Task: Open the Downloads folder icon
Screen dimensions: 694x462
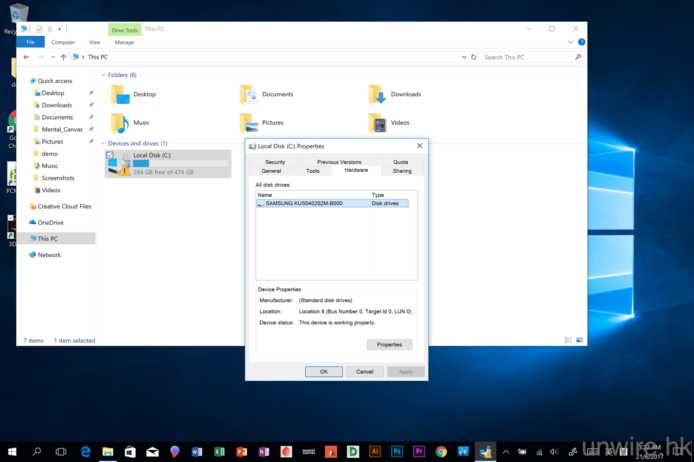Action: (377, 95)
